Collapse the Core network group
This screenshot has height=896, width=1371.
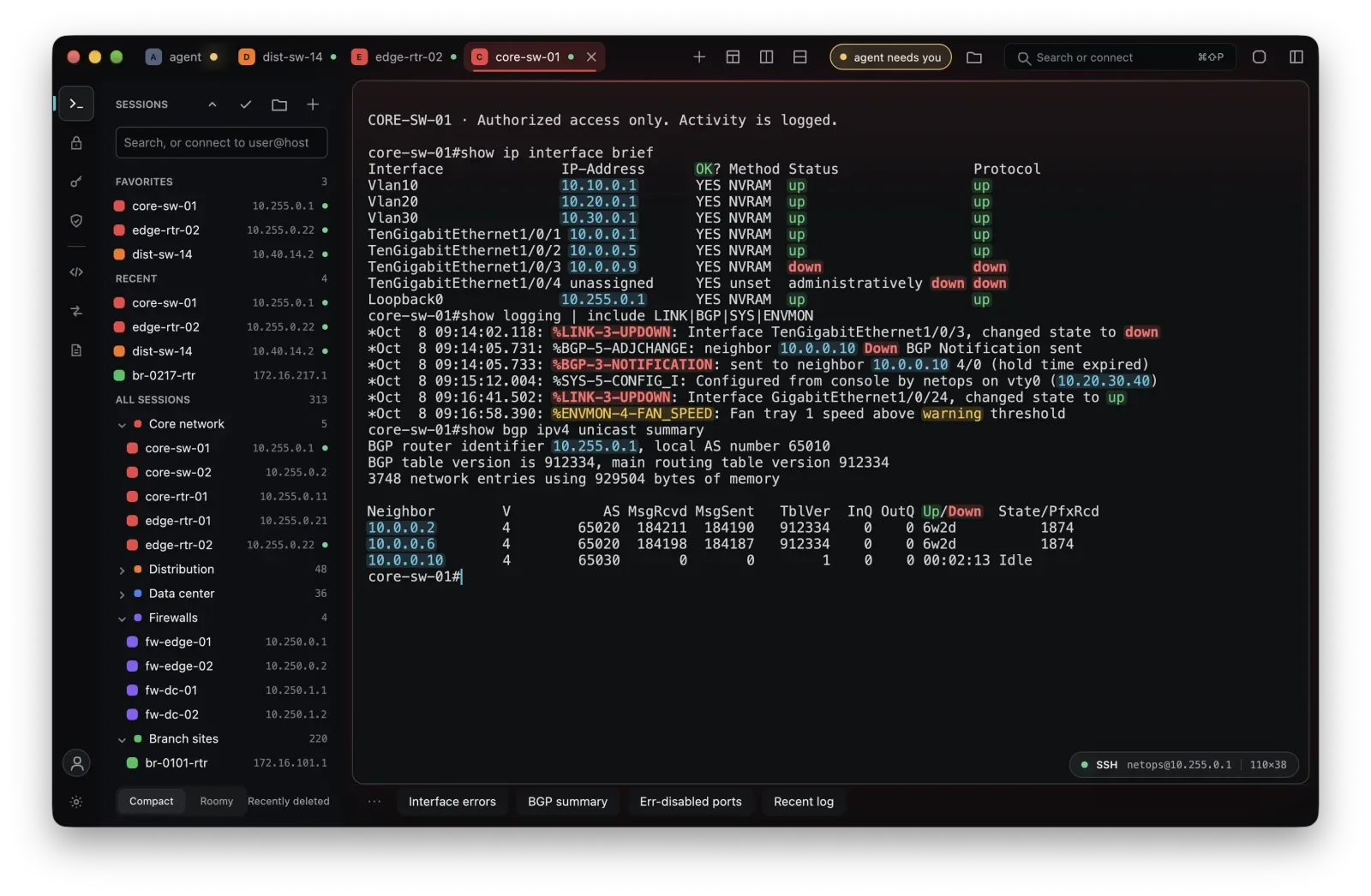tap(122, 425)
